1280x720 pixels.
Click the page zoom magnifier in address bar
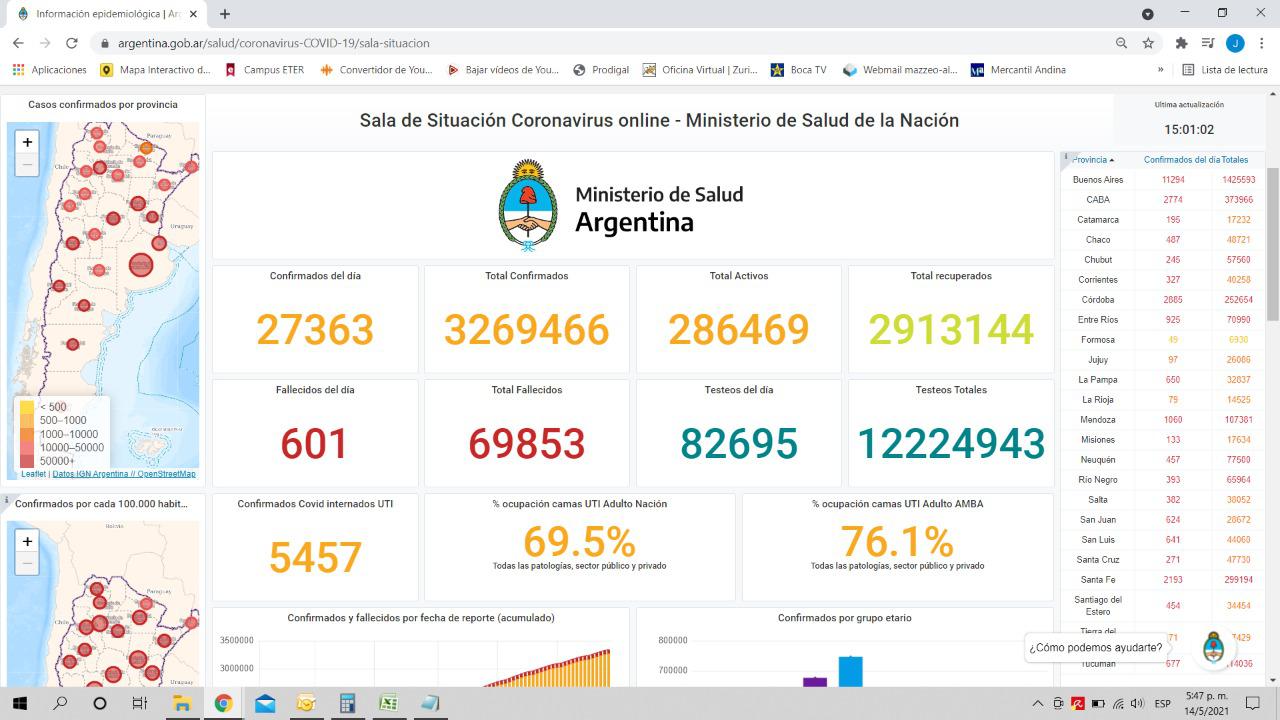[1121, 43]
